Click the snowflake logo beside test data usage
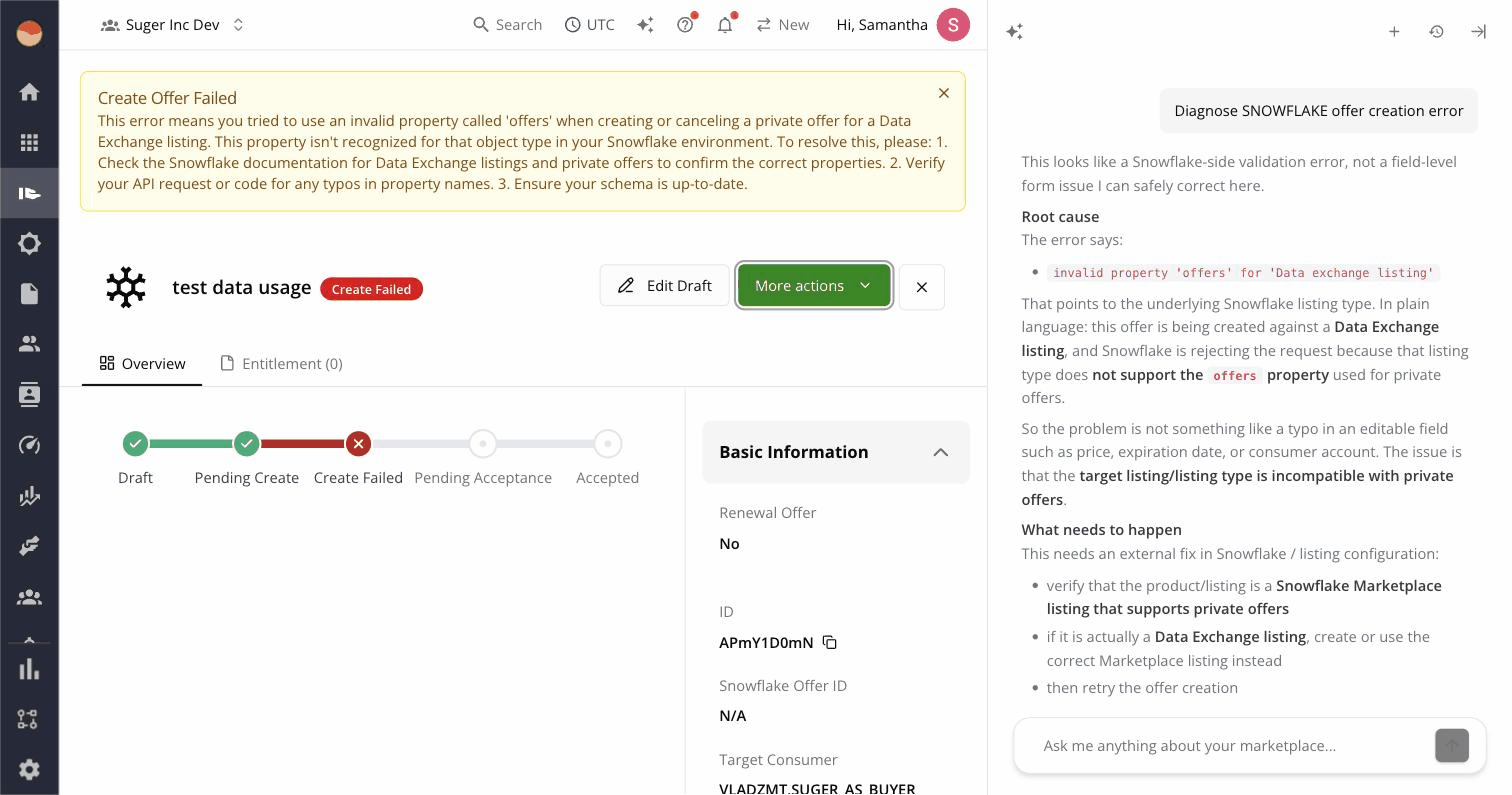Image resolution: width=1512 pixels, height=795 pixels. click(x=126, y=287)
